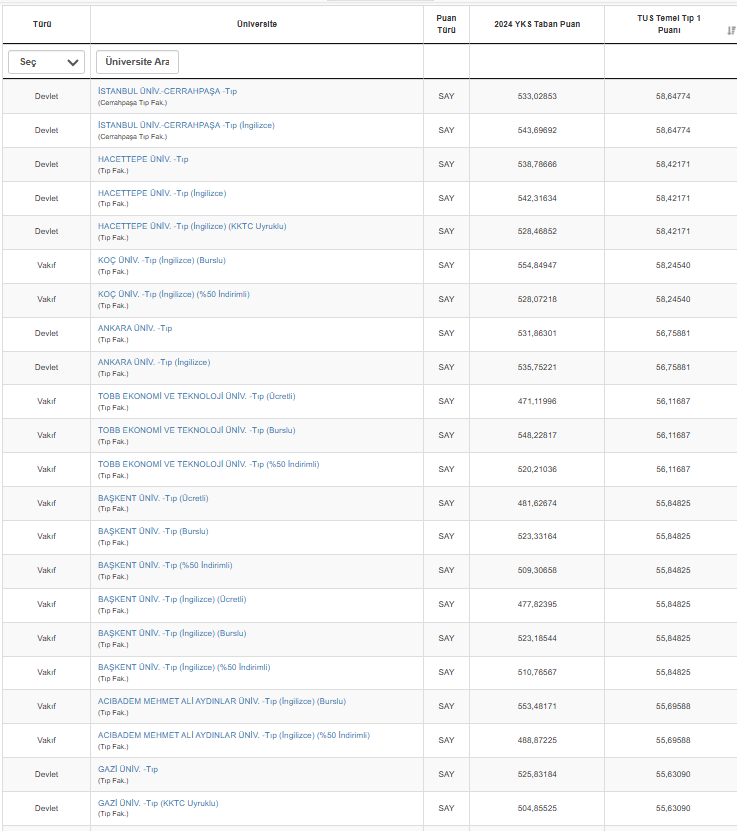The height and width of the screenshot is (831, 737).
Task: Open HACETTEPE -Tıp (İngilizce) (KKTC Uyruklu) link
Action: coord(192,226)
